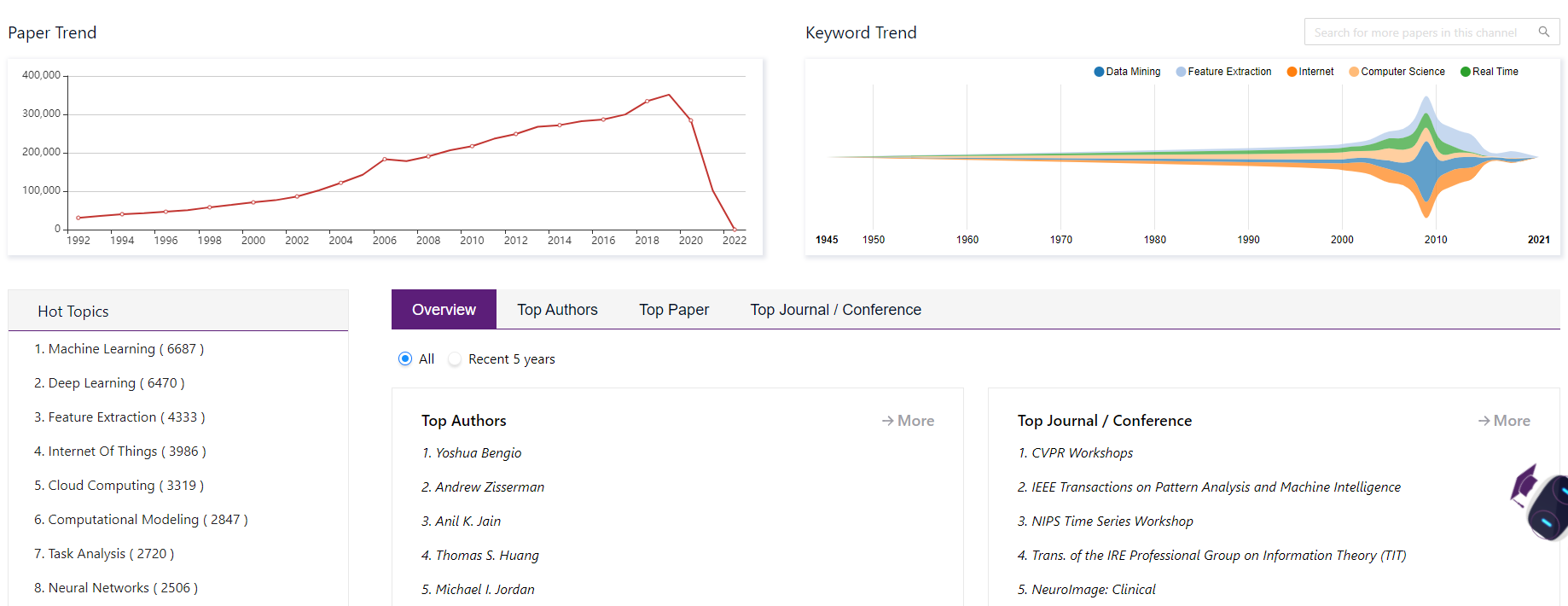Select the Recent 5 years radio button
Screen dimensions: 1568x606
(x=455, y=358)
